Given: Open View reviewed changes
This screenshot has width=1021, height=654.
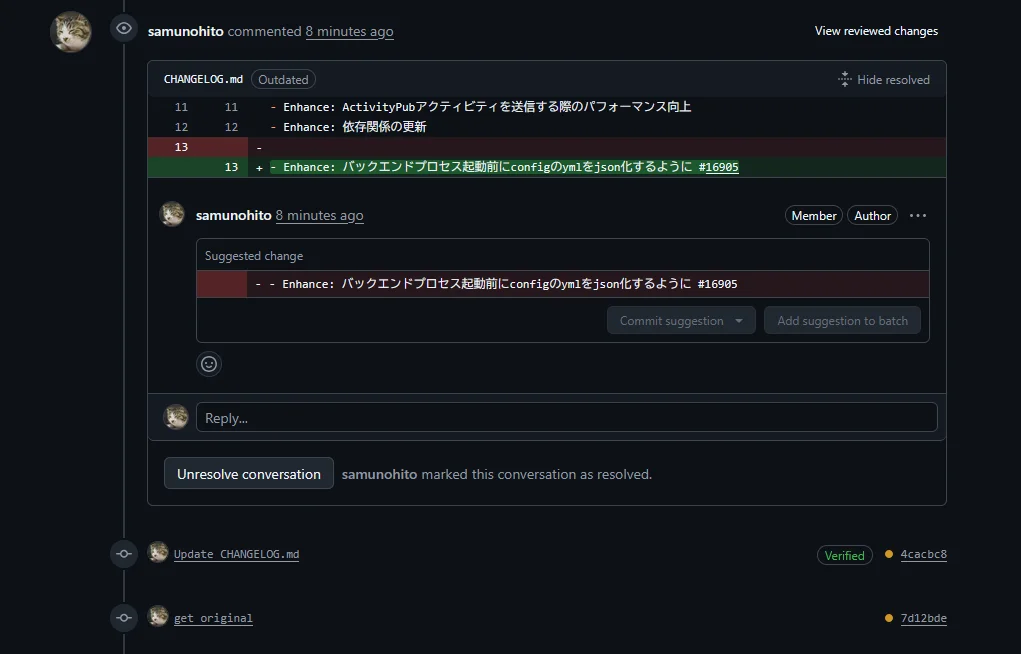Looking at the screenshot, I should point(876,31).
